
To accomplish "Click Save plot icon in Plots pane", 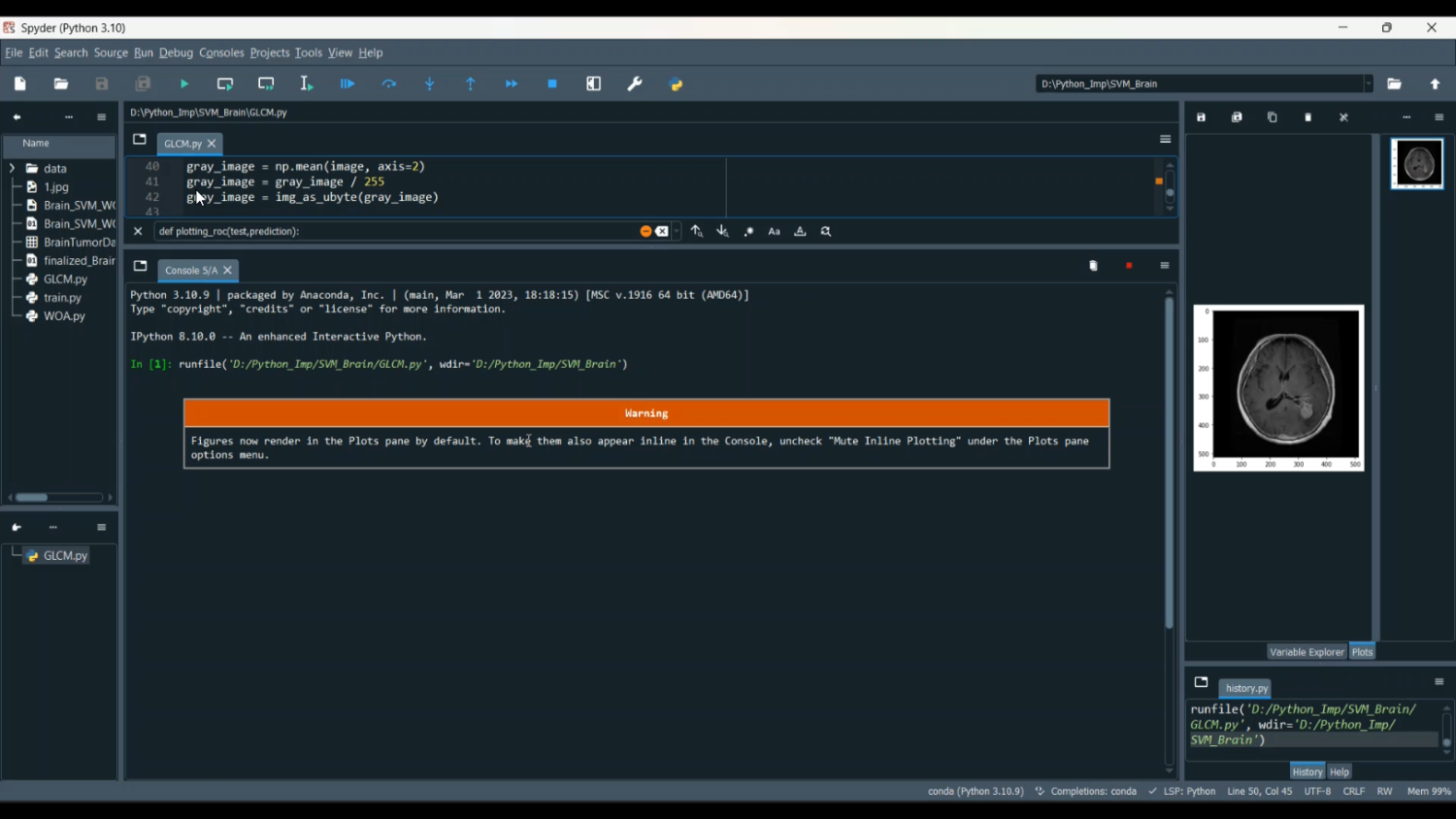I will point(1201,117).
